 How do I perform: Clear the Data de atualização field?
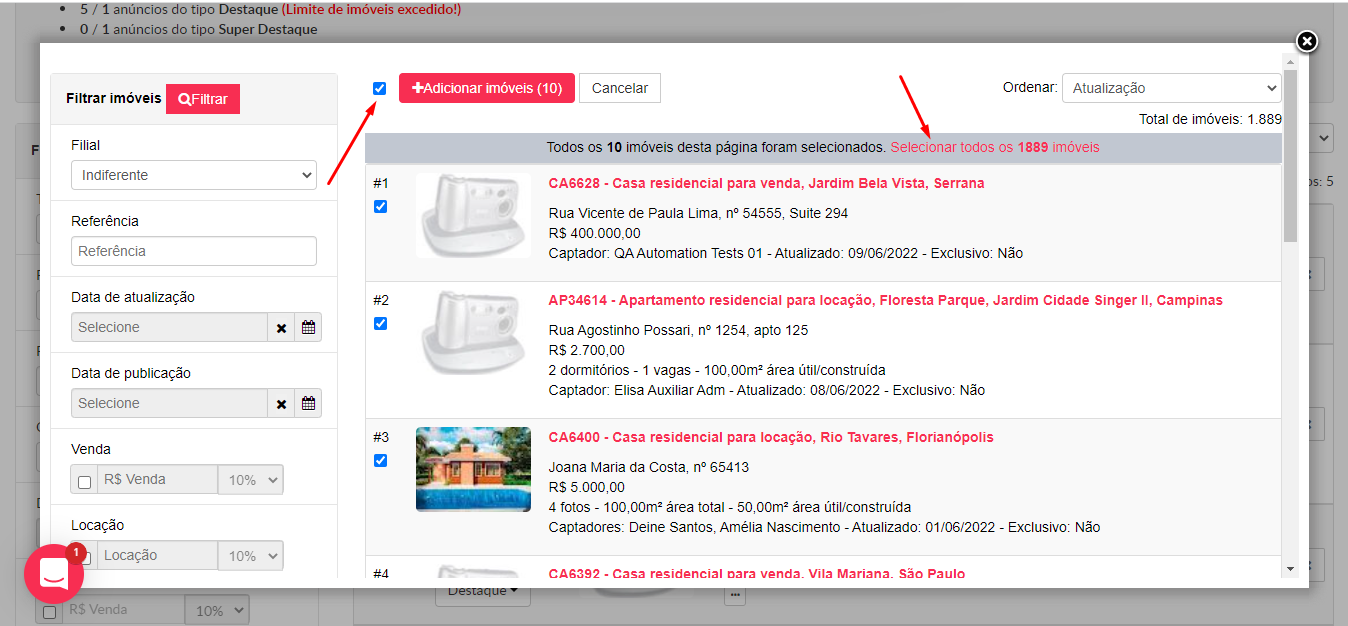pyautogui.click(x=281, y=327)
